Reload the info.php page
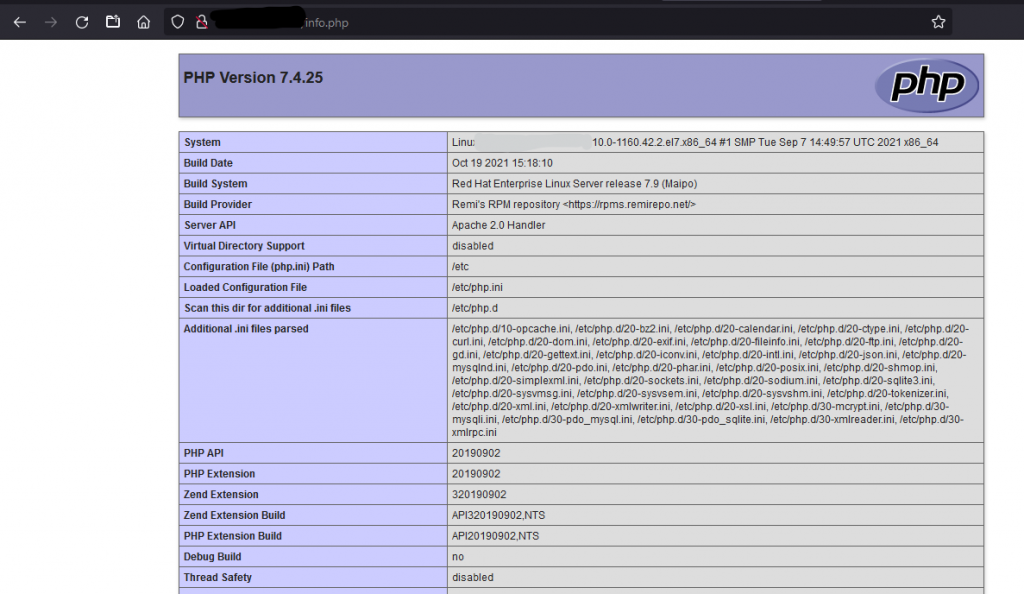Image resolution: width=1024 pixels, height=594 pixels. tap(82, 22)
